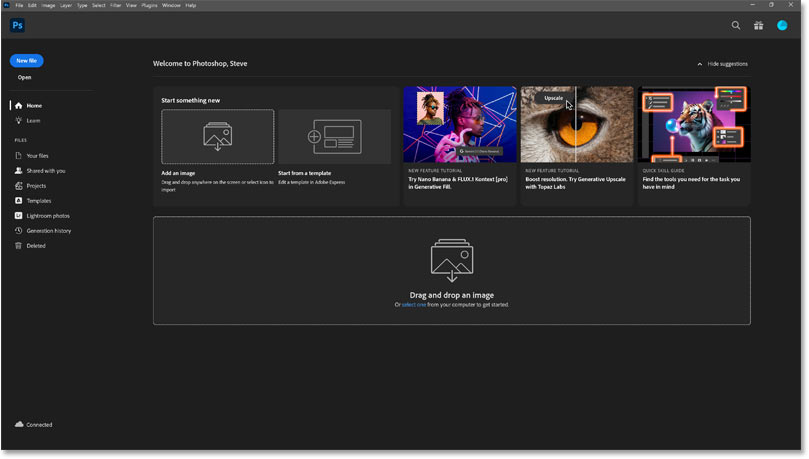Click the 'Drag and drop an image' heading
809x459 pixels.
pos(451,295)
